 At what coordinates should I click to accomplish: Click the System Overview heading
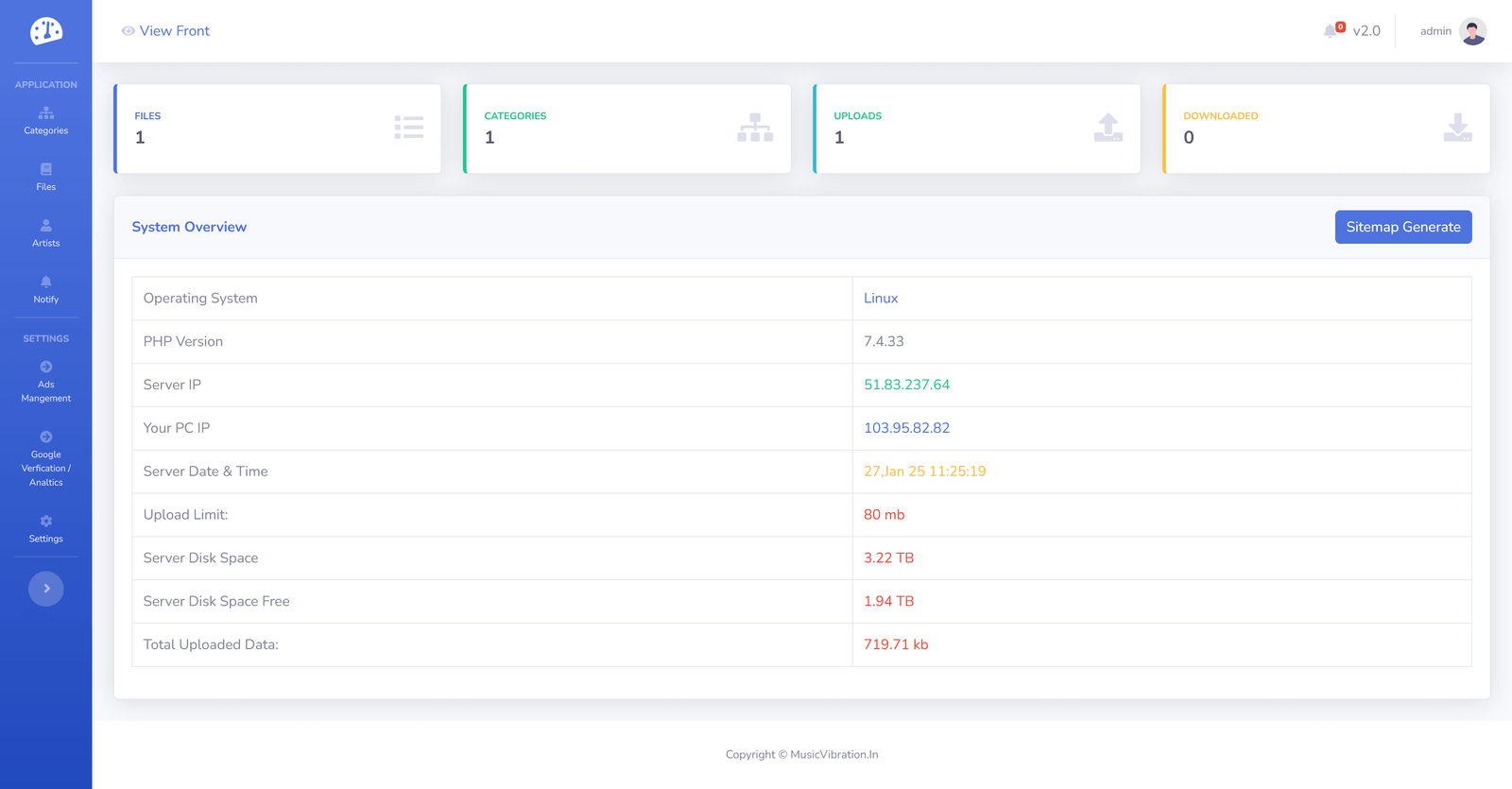[x=189, y=227]
